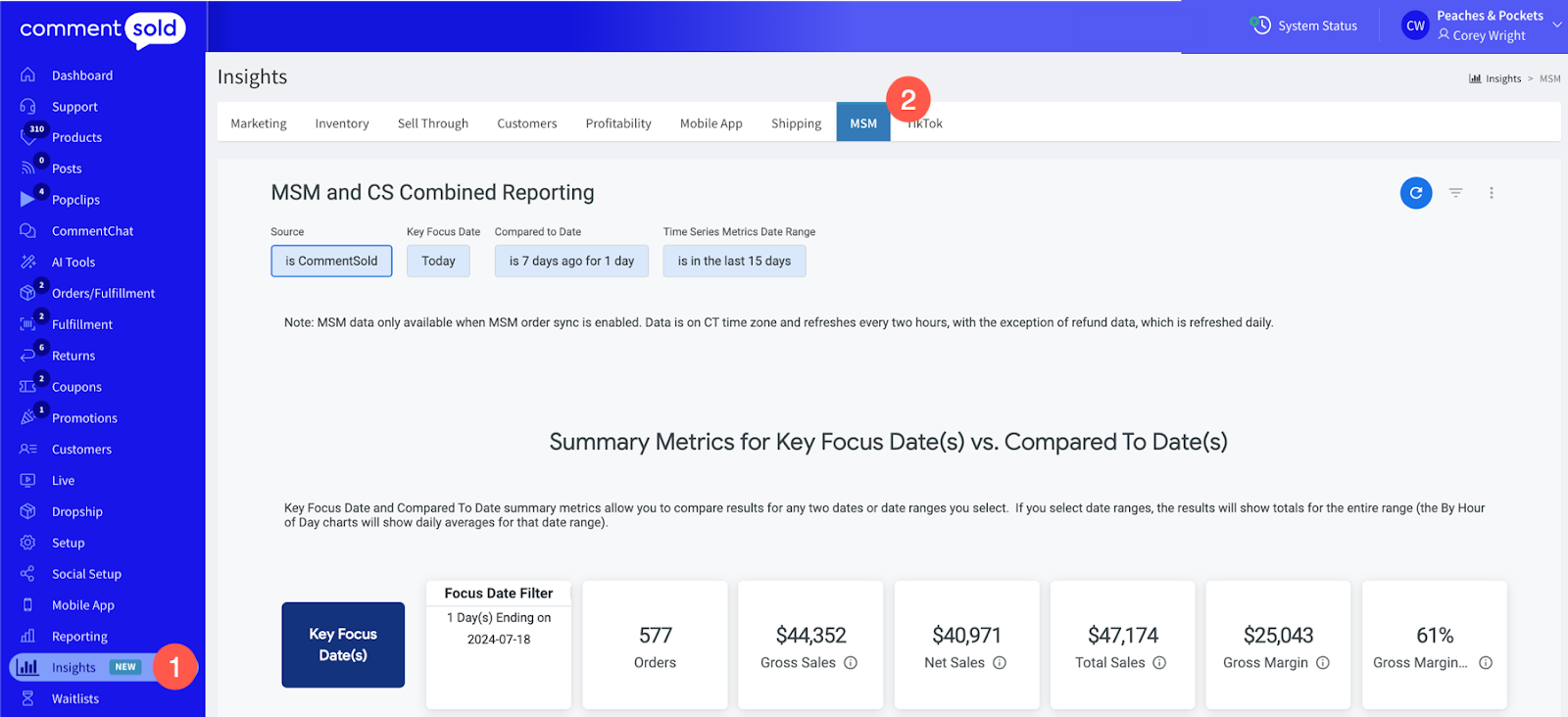Expand the Peaches & Pockets account menu
The width and height of the screenshot is (1568, 717).
[x=1556, y=25]
